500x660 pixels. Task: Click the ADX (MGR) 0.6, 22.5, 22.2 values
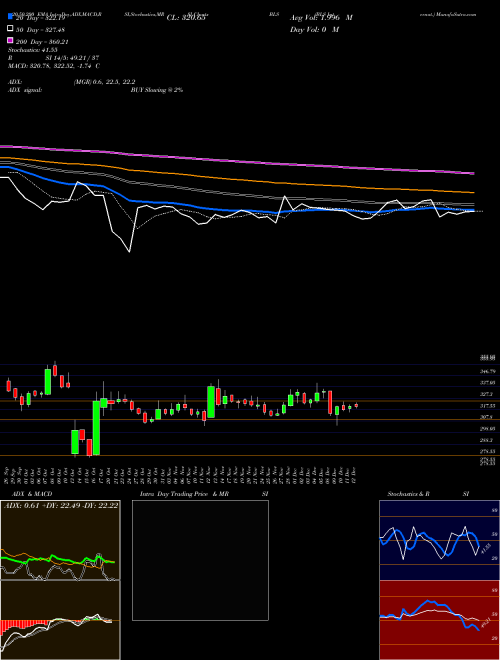pyautogui.click(x=104, y=82)
